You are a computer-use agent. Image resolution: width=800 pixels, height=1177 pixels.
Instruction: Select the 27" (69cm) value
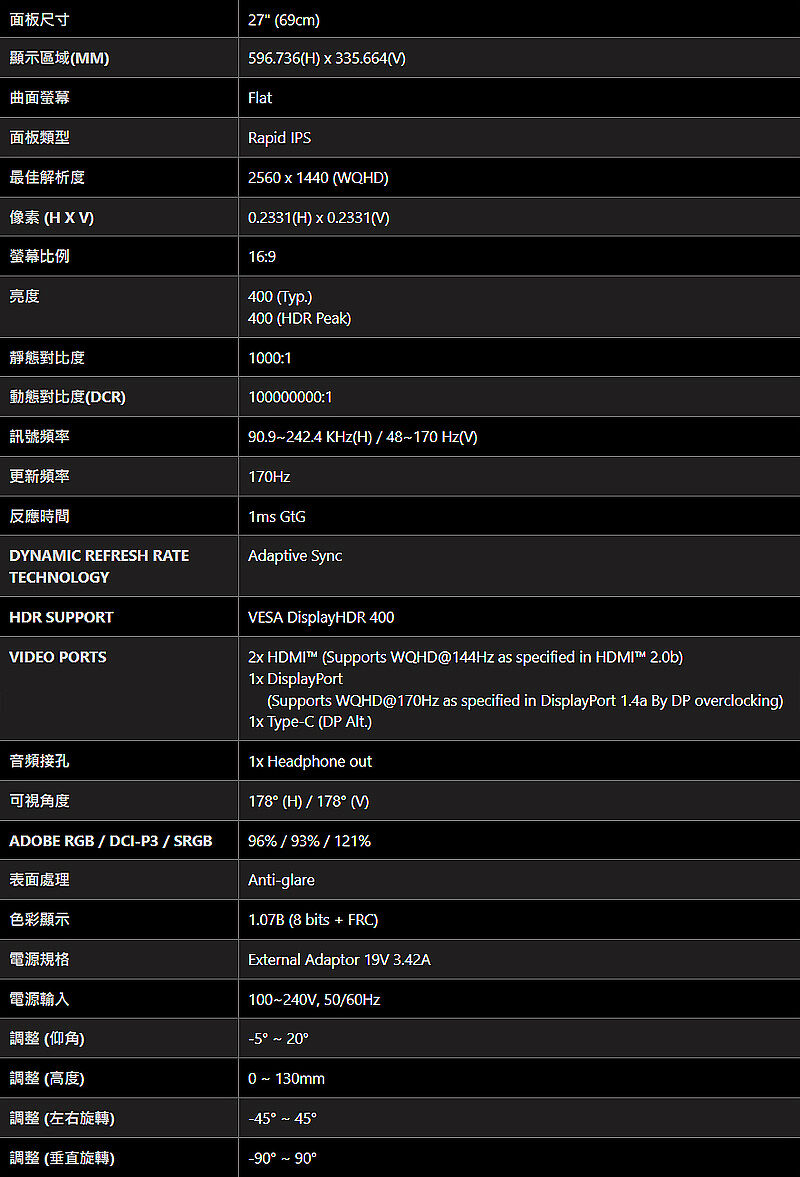click(x=284, y=20)
